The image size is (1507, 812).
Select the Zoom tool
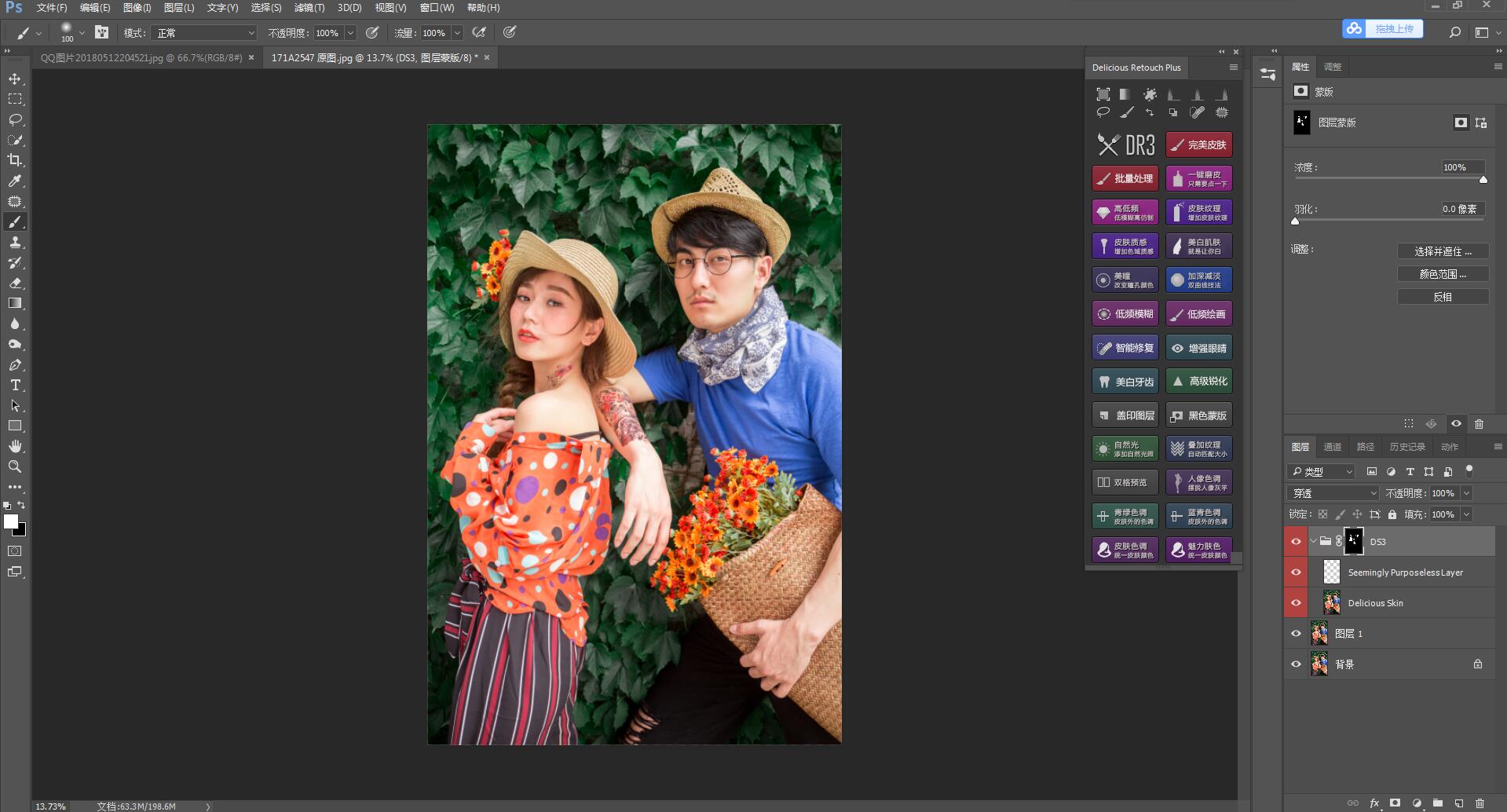click(x=15, y=466)
